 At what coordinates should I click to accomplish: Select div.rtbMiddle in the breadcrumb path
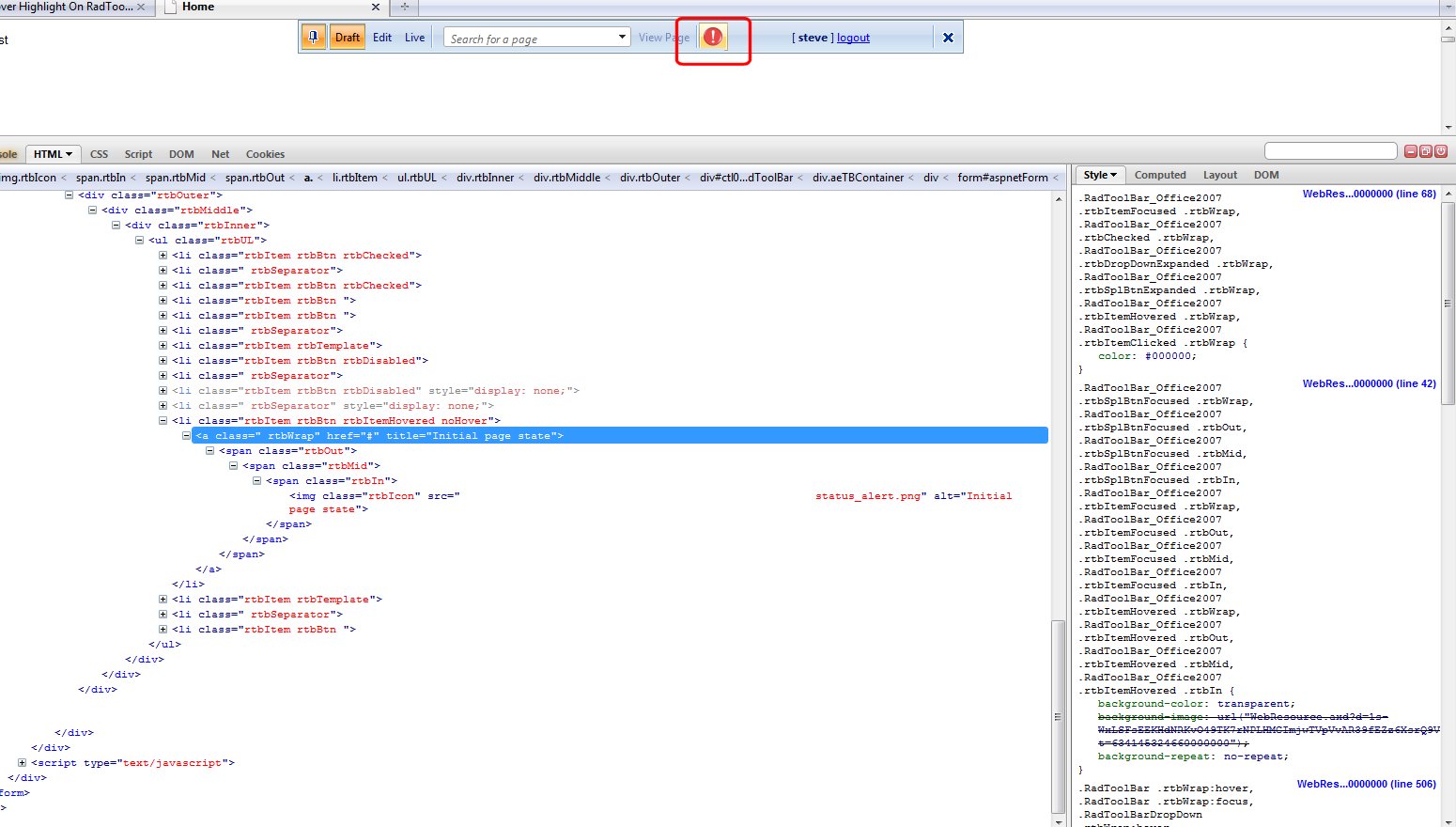(x=567, y=178)
